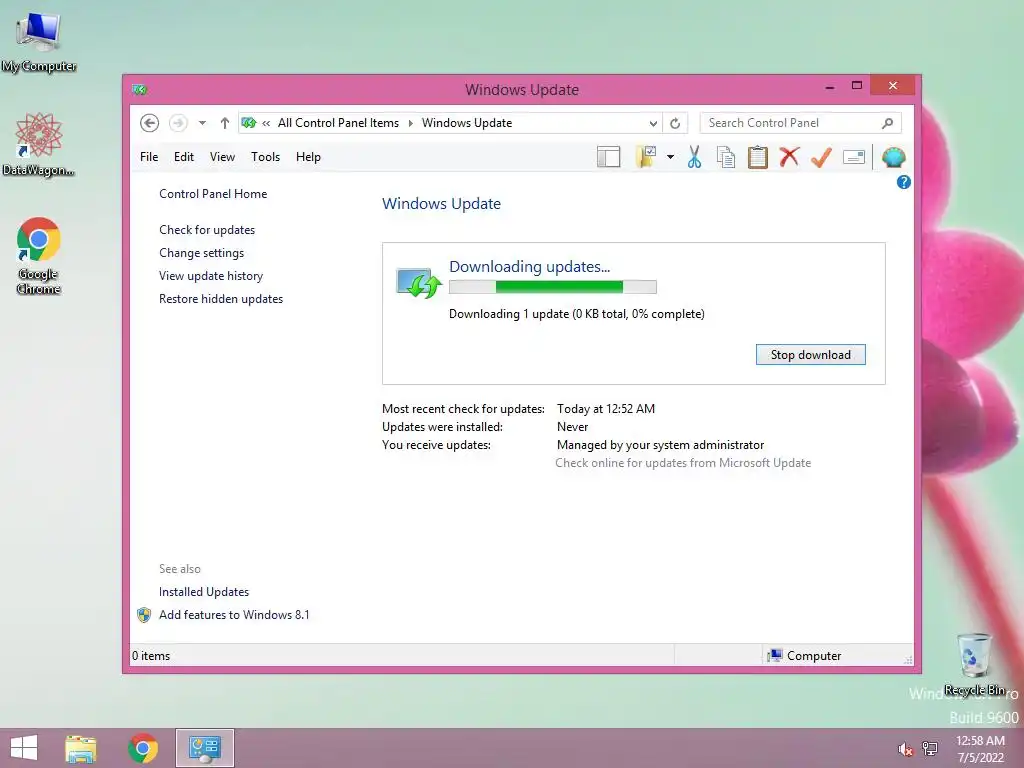
Task: Open the Help menu
Action: coord(308,157)
